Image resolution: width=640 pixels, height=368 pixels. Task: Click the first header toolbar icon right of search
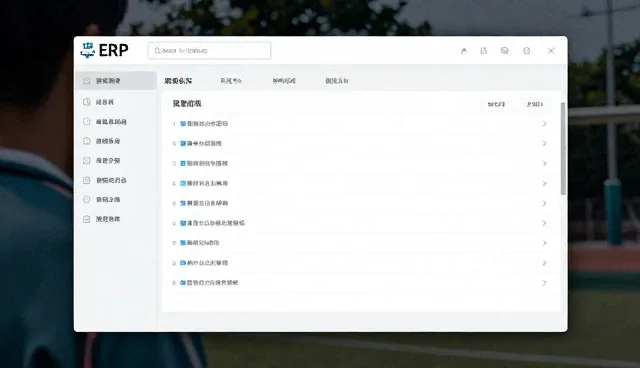[x=464, y=51]
